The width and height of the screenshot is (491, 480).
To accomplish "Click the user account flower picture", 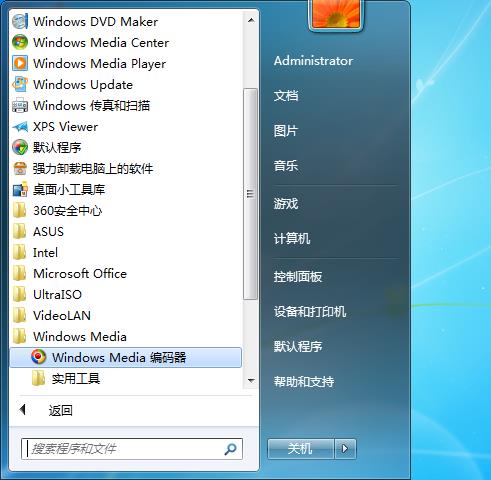I will (x=336, y=15).
